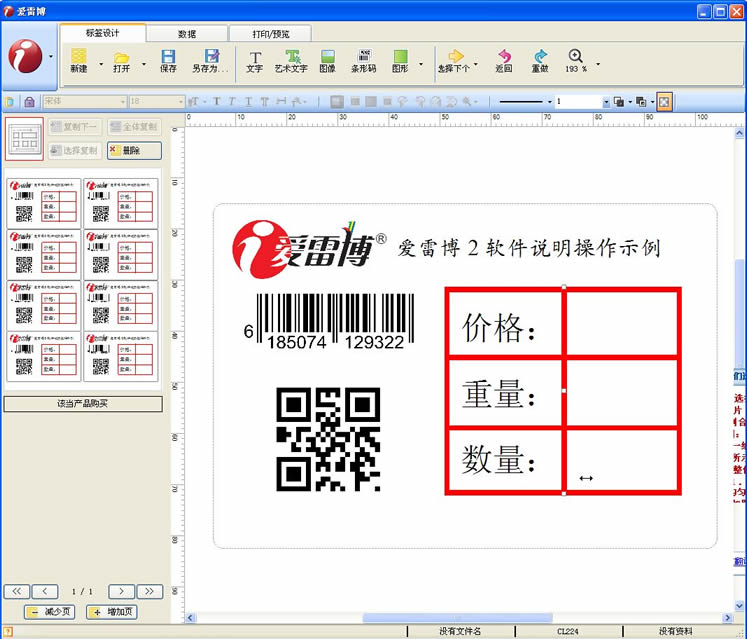747x639 pixels.
Task: Switch to the 打印/预览 tab
Action: [x=270, y=34]
